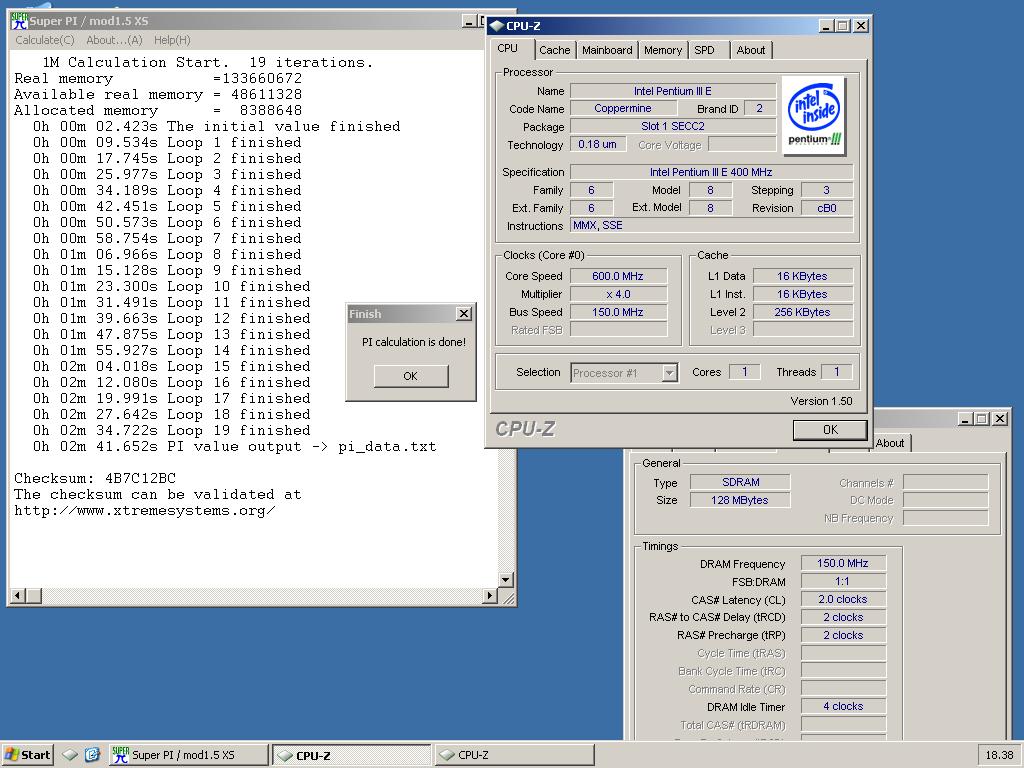Click the Package field Slot 1 SECC2

(673, 126)
